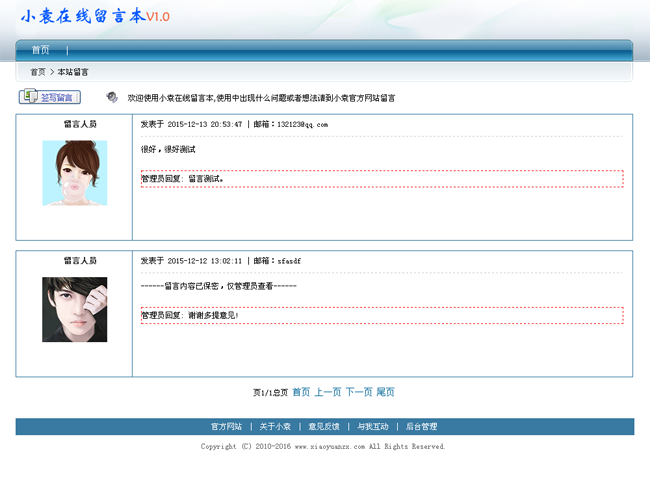Viewport: 650px width, 482px height.
Task: Click the 页1/1总页 page counter
Action: coord(270,392)
